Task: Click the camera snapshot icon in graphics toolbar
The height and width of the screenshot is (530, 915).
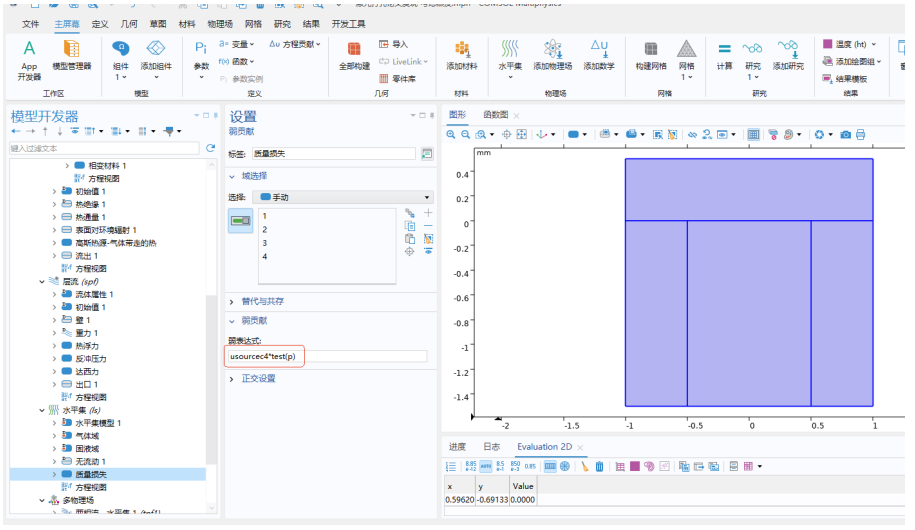Action: coord(846,134)
